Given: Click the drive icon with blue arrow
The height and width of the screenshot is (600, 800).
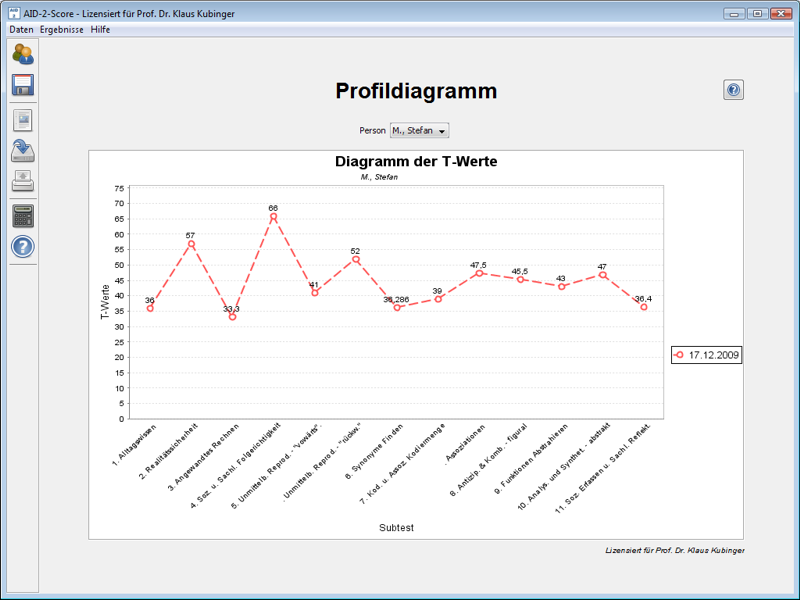Looking at the screenshot, I should click(x=23, y=151).
